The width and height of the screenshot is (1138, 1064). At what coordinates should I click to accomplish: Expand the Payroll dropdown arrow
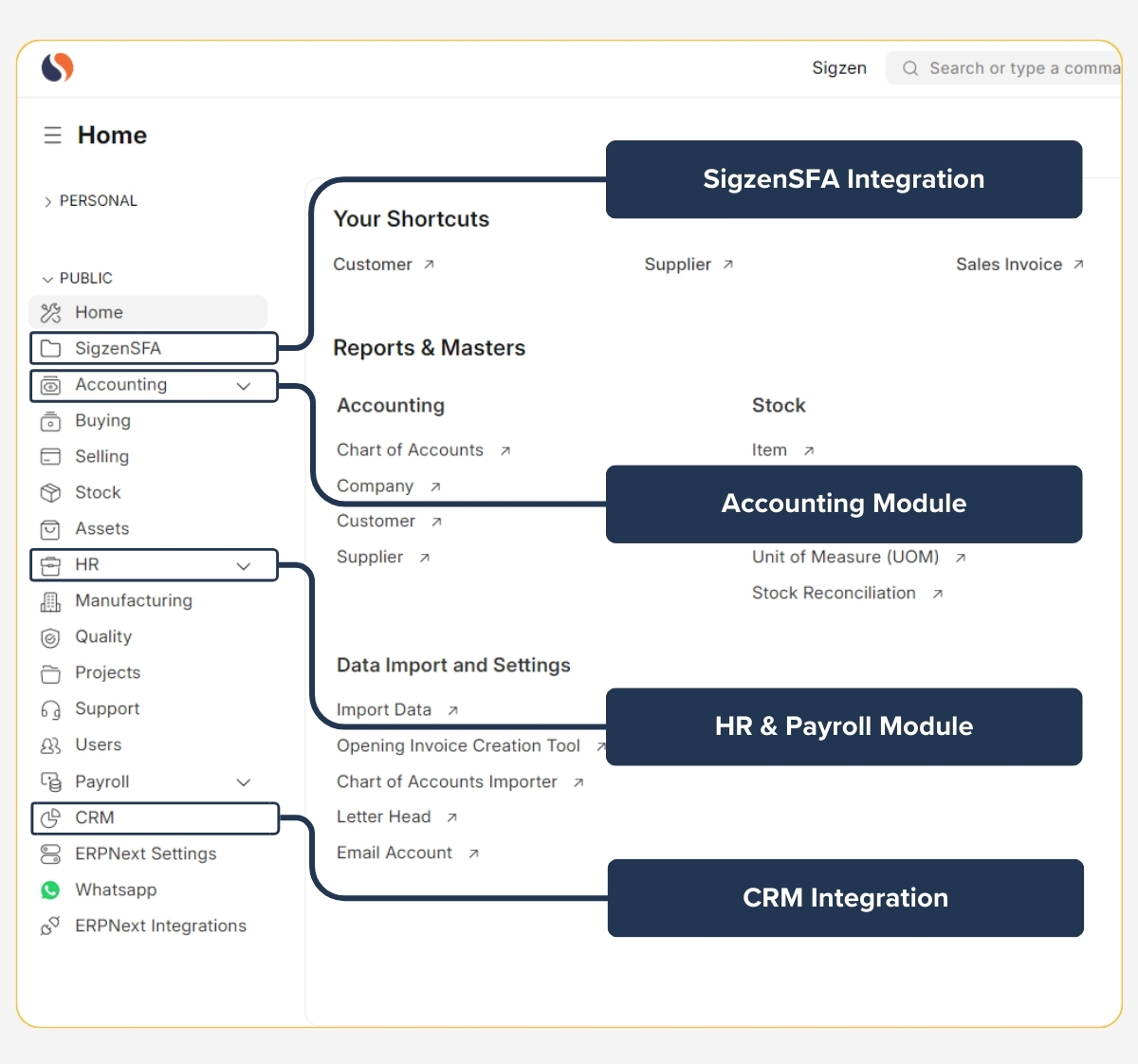[x=244, y=781]
